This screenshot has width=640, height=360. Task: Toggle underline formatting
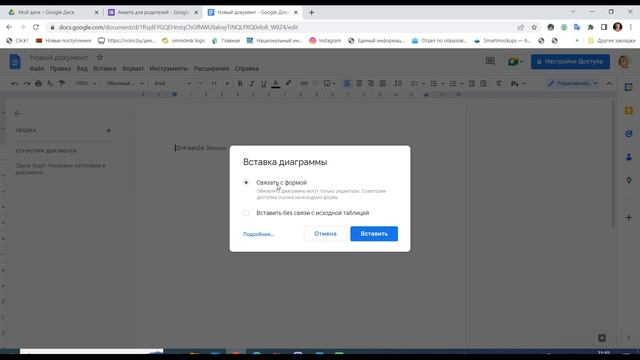click(x=264, y=84)
